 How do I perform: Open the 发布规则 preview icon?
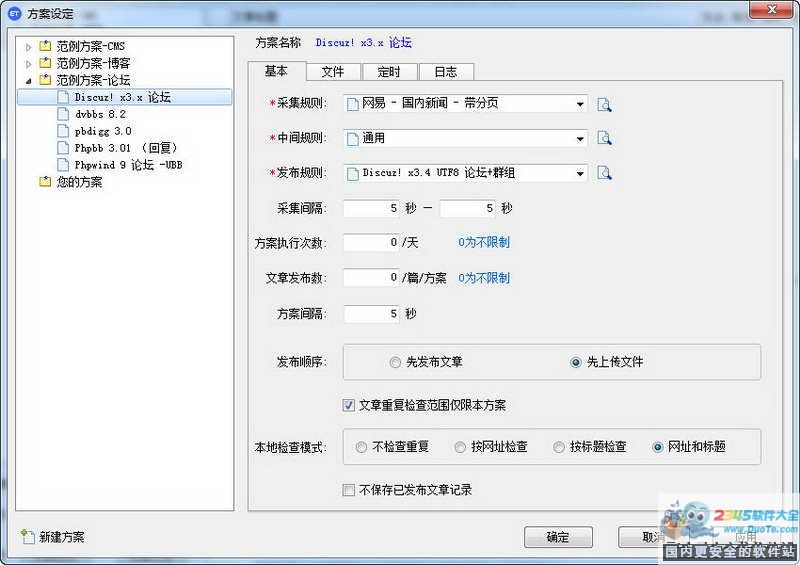tap(604, 173)
